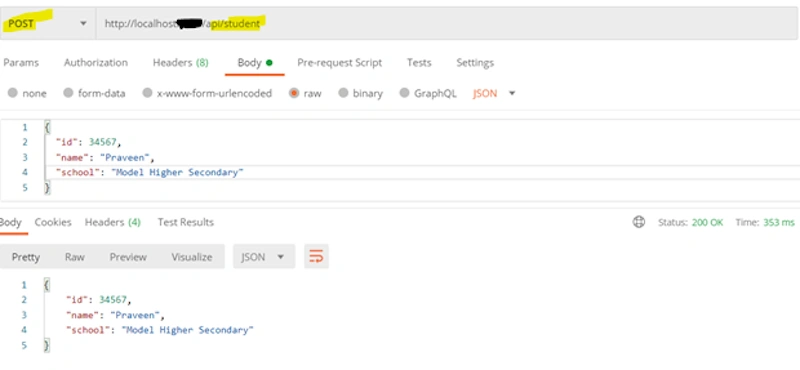Select the request Body tab
Image resolution: width=800 pixels, height=370 pixels.
(255, 63)
